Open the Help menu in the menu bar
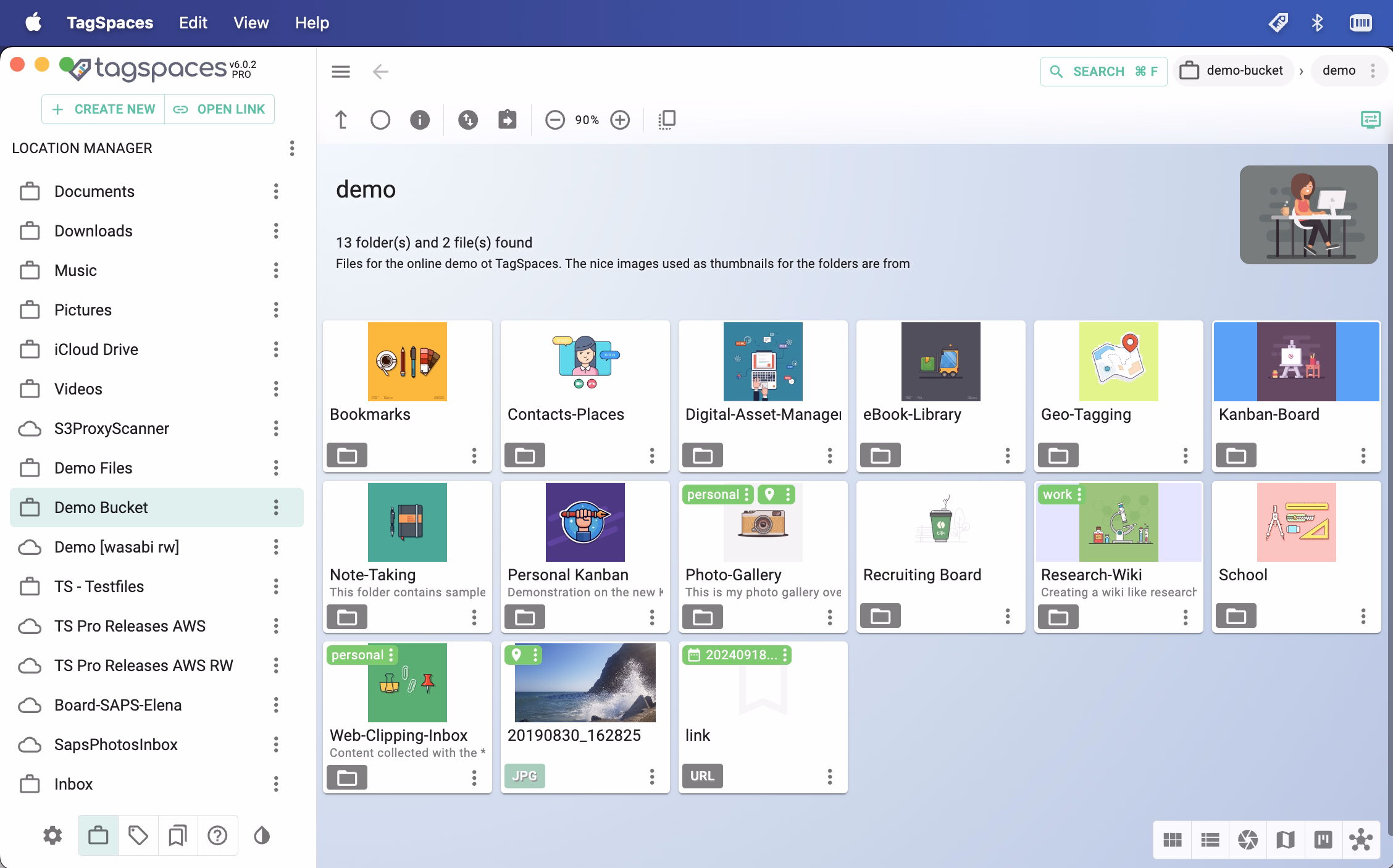 click(x=312, y=23)
